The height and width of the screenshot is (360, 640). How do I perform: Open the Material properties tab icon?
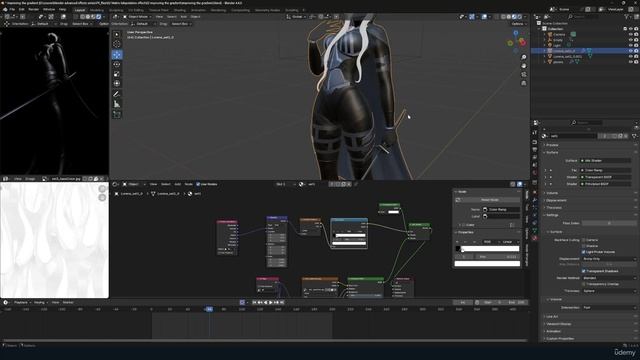[x=535, y=238]
